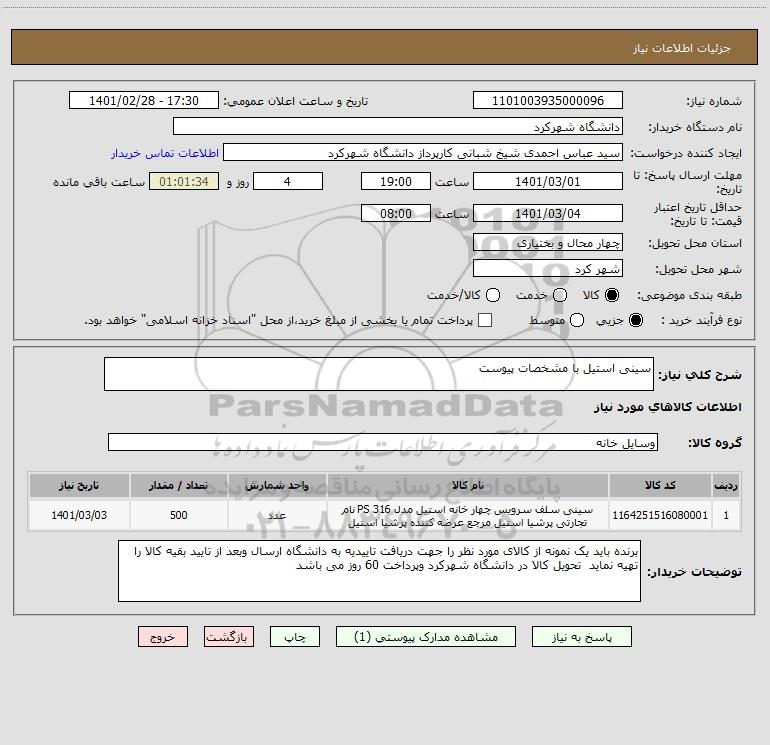Screen dimensions: 770x745
Task: Click the نام دستگاه خریدار label
Action: 695,127
